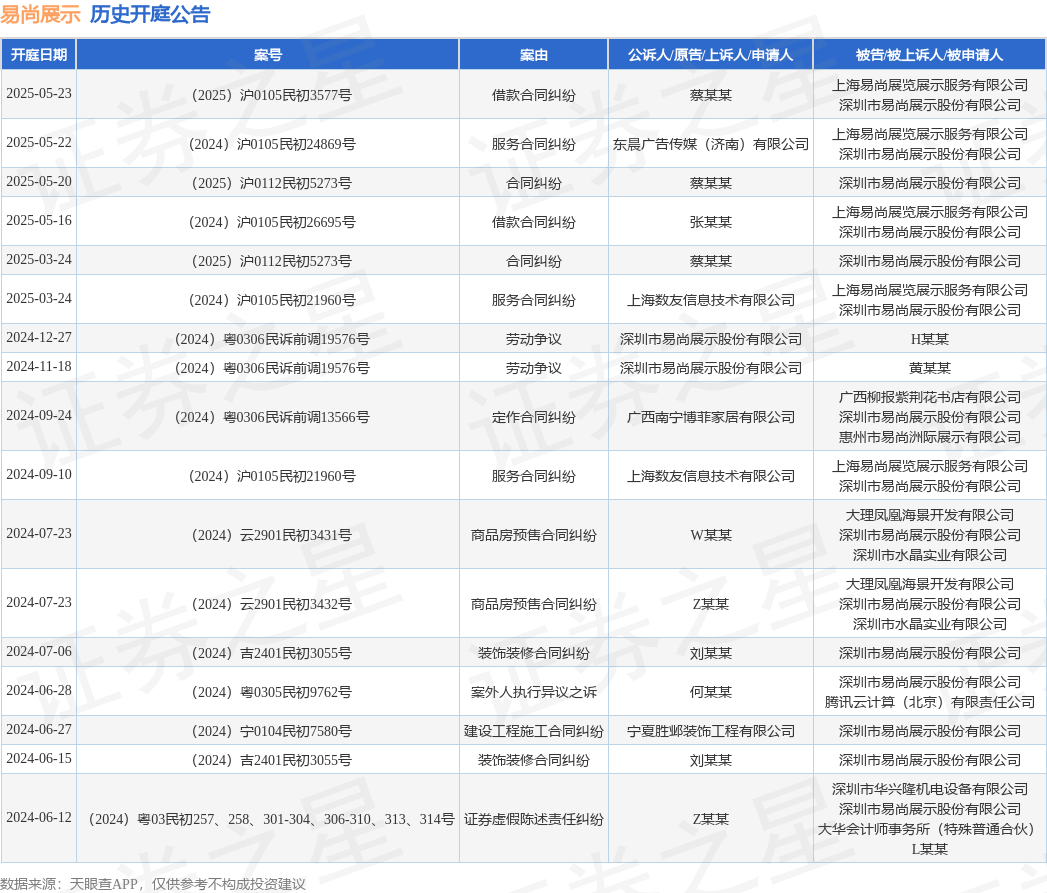Click the 数据来源 footer note
The height and width of the screenshot is (893, 1047).
point(152,884)
